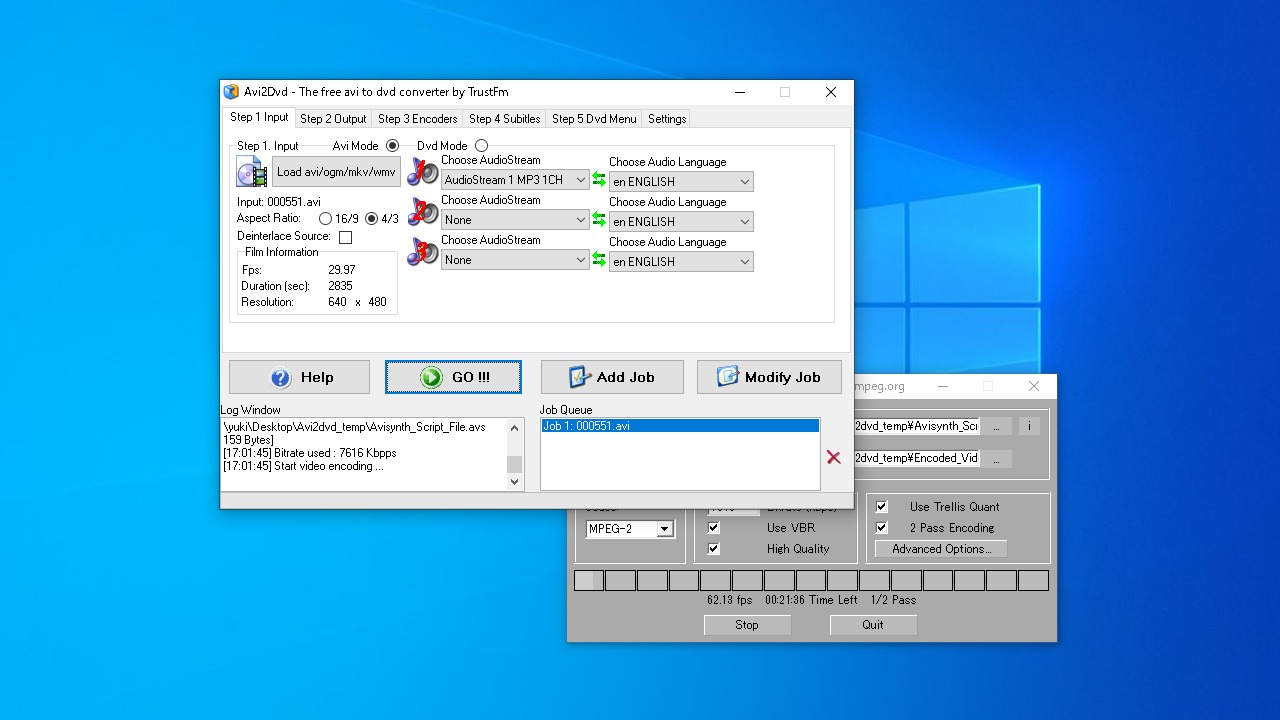
Task: Switch to Step 3 Encoders tab
Action: [x=418, y=119]
